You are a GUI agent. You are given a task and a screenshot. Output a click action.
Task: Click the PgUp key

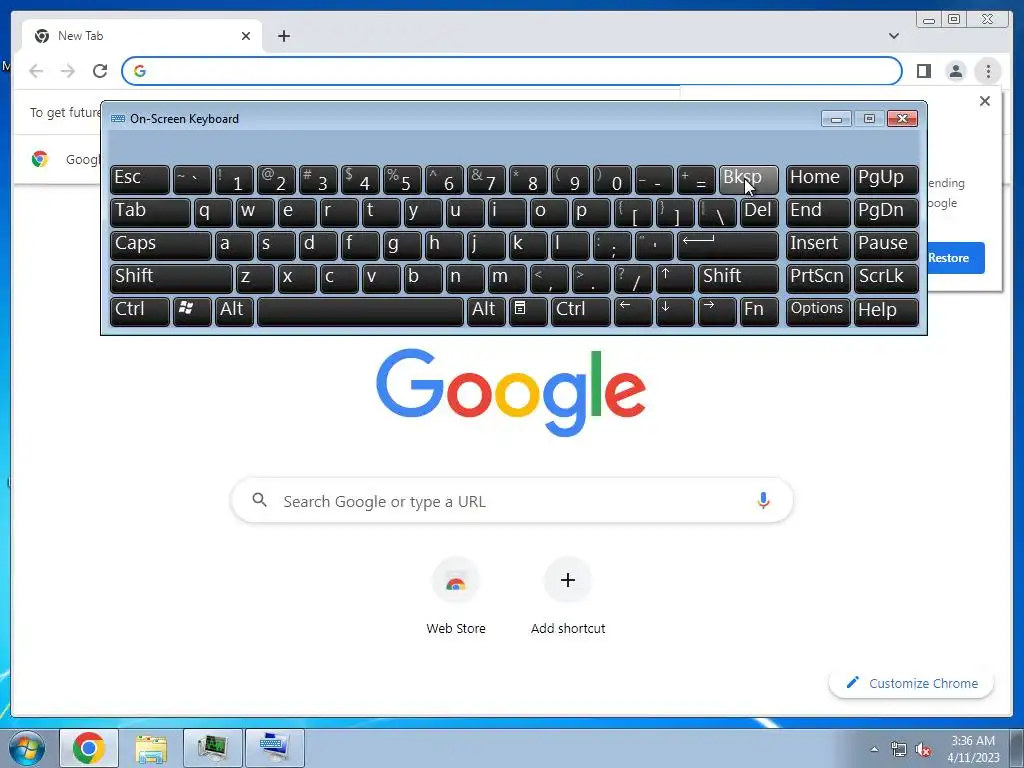886,180
